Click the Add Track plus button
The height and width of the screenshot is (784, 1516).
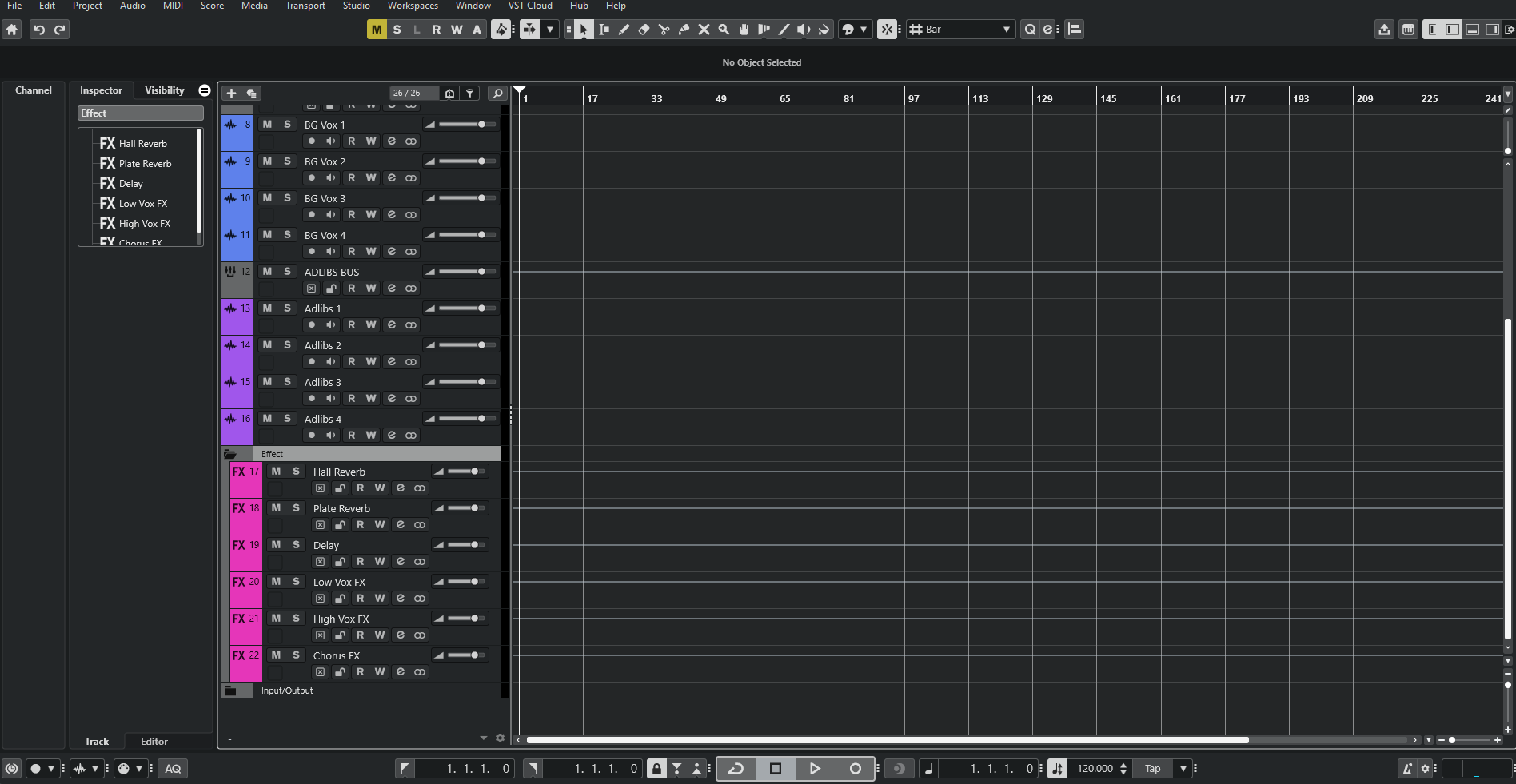point(230,93)
